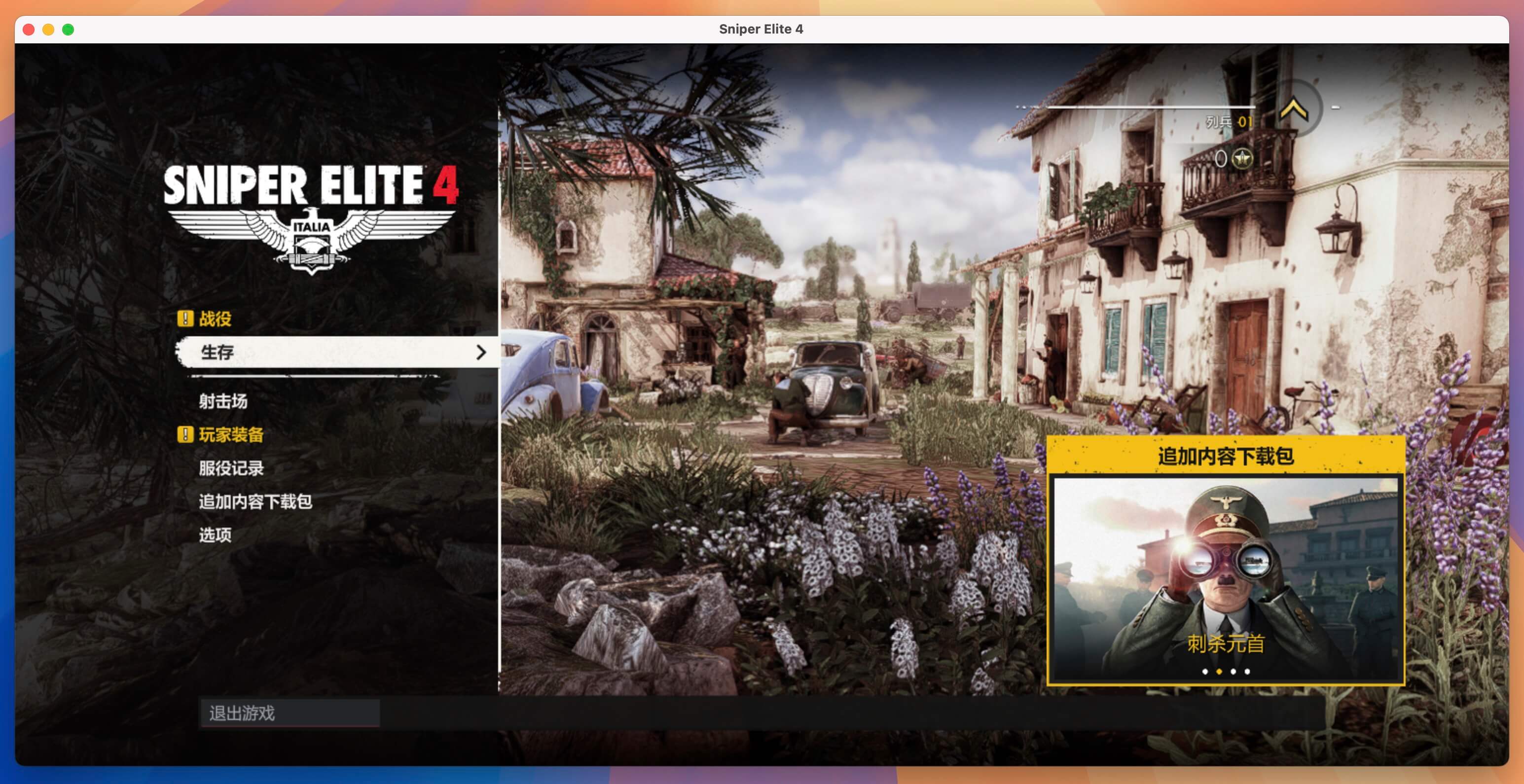
Task: Select the fourth DLC carousel dot
Action: pyautogui.click(x=1247, y=671)
